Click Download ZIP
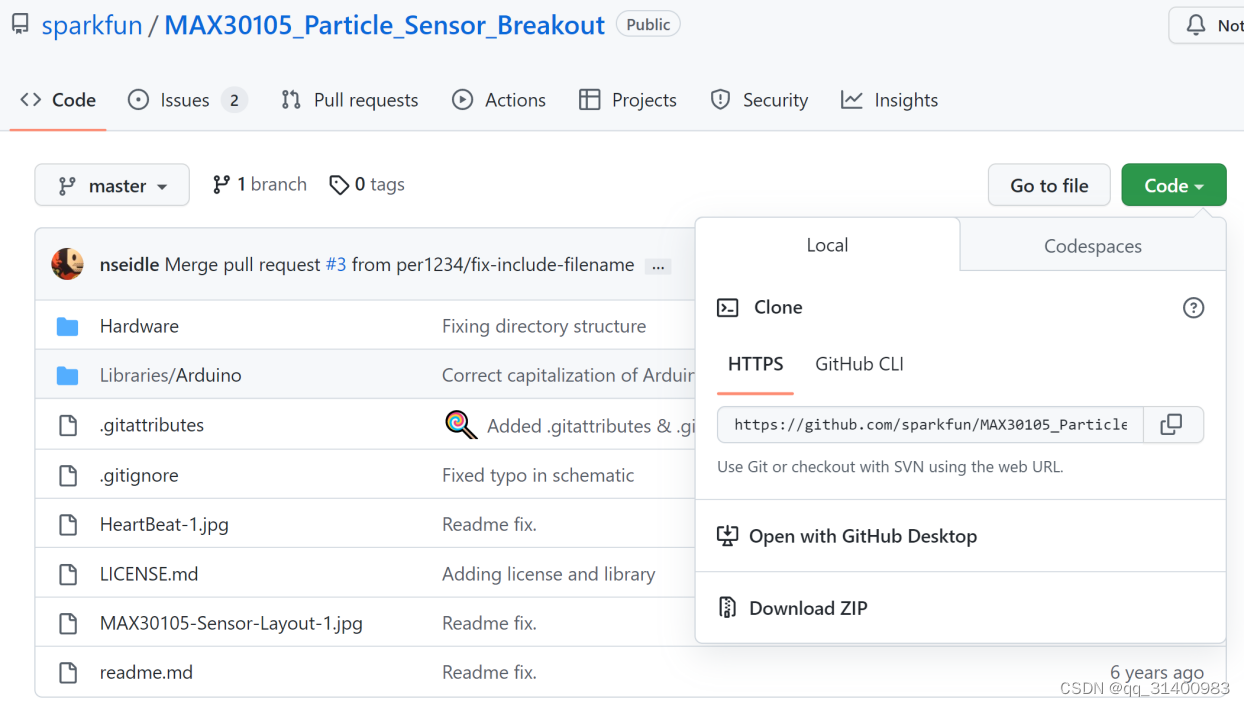The height and width of the screenshot is (706, 1245). click(808, 608)
